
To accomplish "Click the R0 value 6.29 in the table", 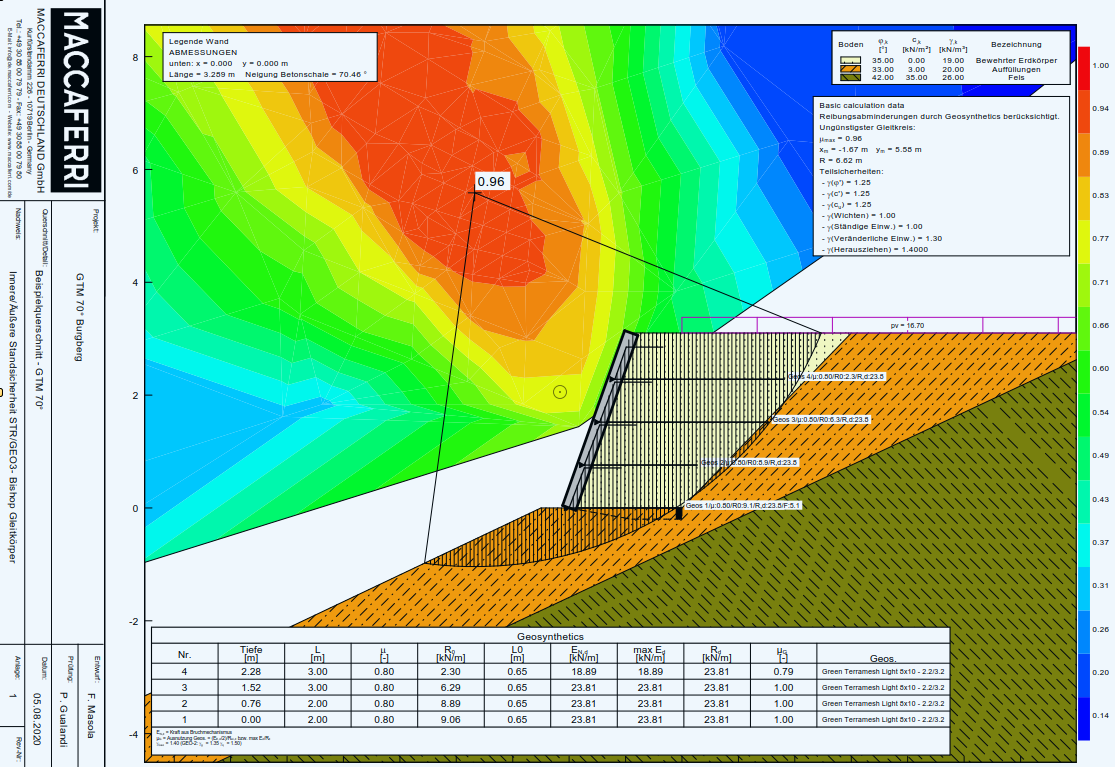I will pyautogui.click(x=451, y=688).
